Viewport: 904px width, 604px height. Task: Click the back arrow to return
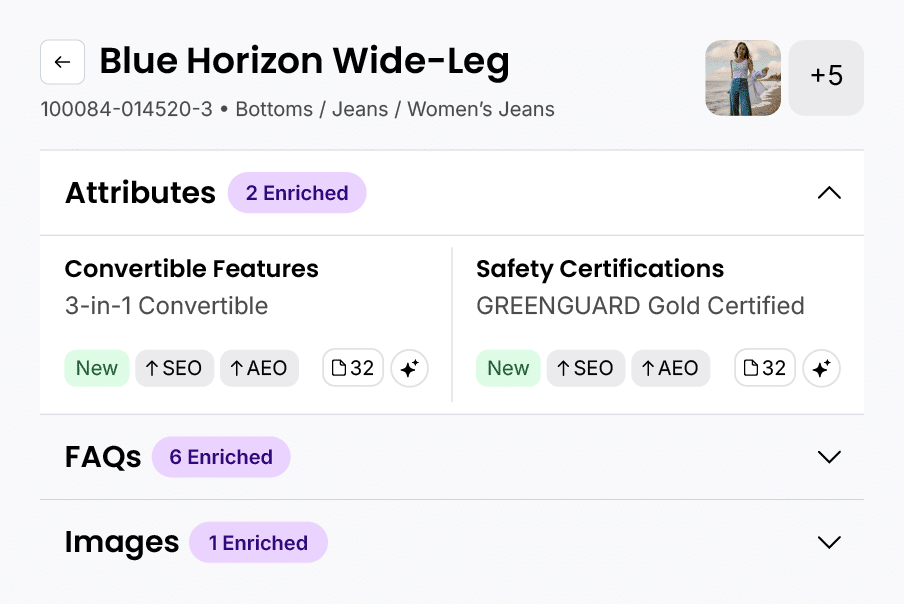(62, 62)
